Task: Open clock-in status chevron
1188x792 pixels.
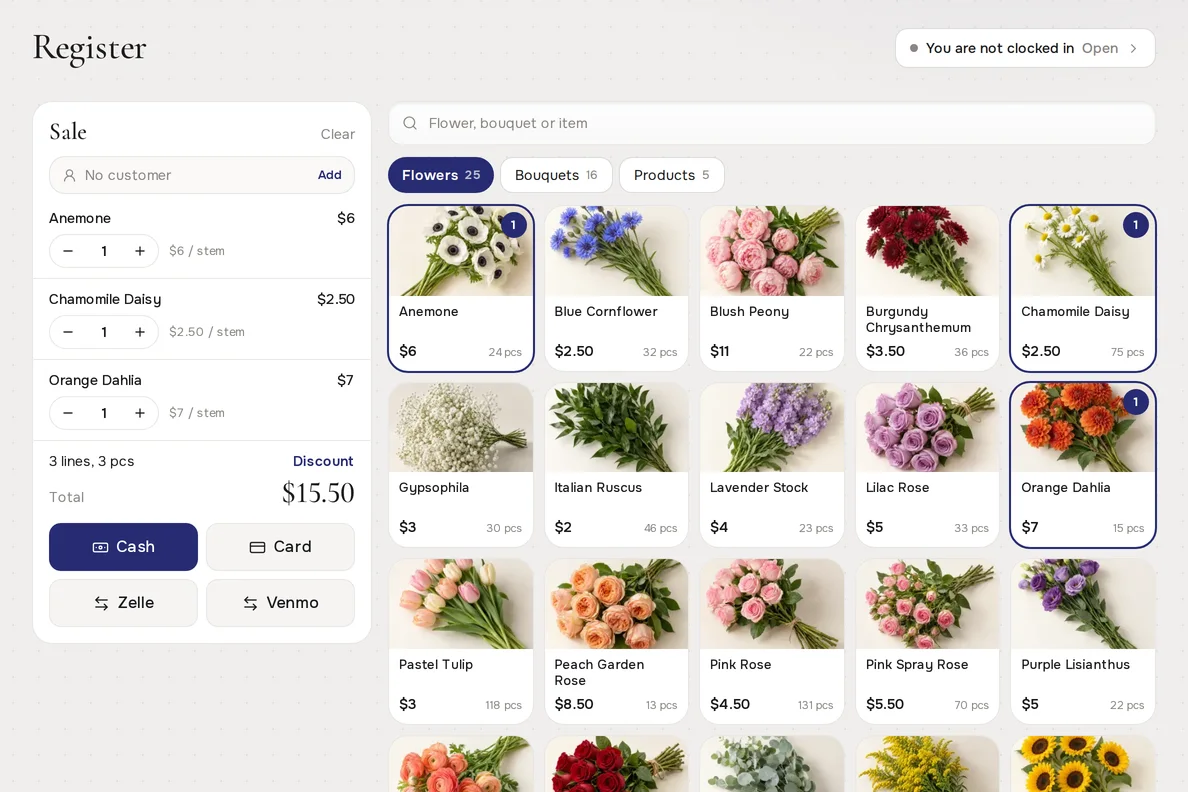Action: 1133,49
